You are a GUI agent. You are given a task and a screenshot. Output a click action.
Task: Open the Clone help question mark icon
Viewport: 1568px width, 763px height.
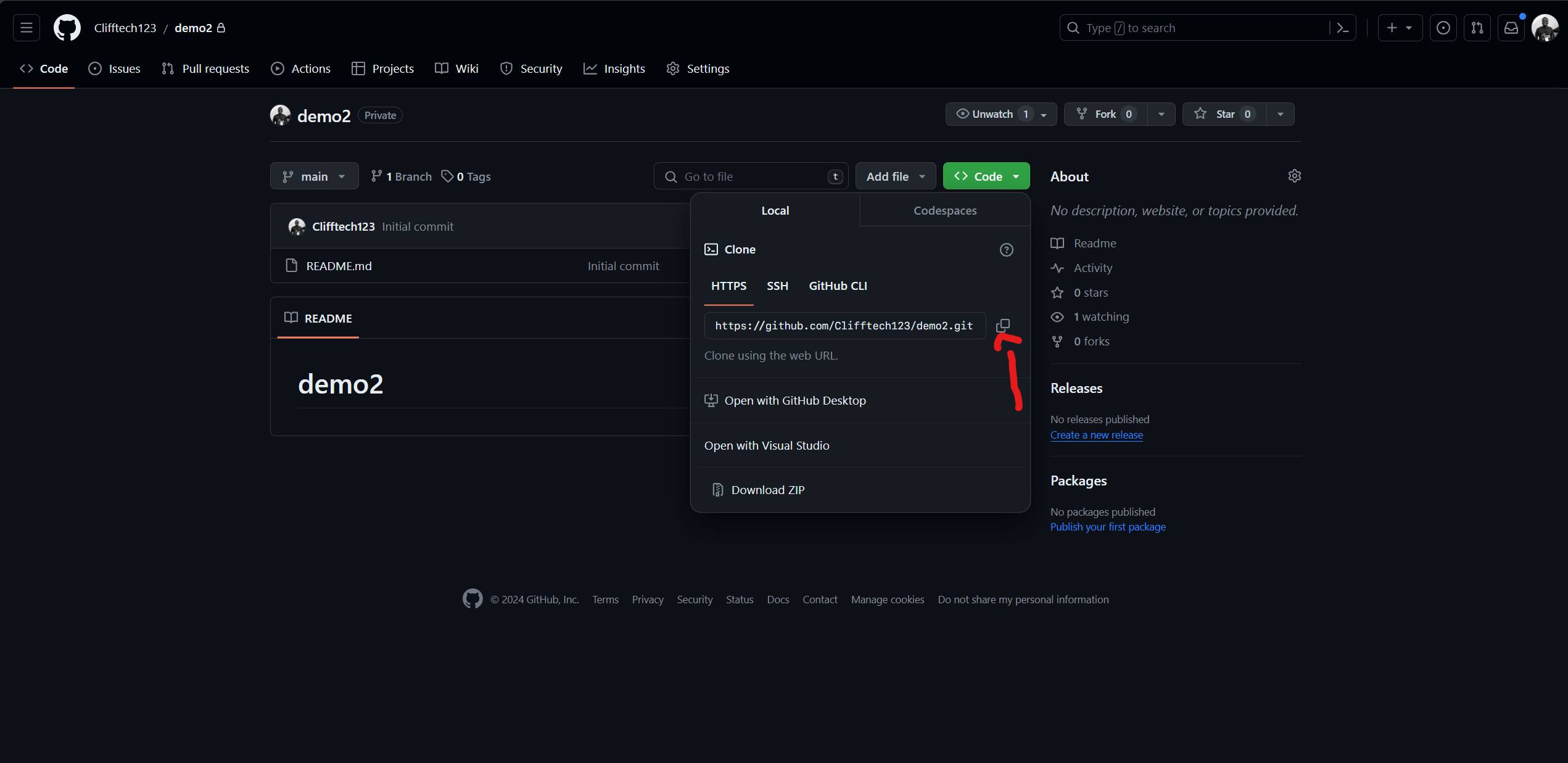pos(1006,250)
